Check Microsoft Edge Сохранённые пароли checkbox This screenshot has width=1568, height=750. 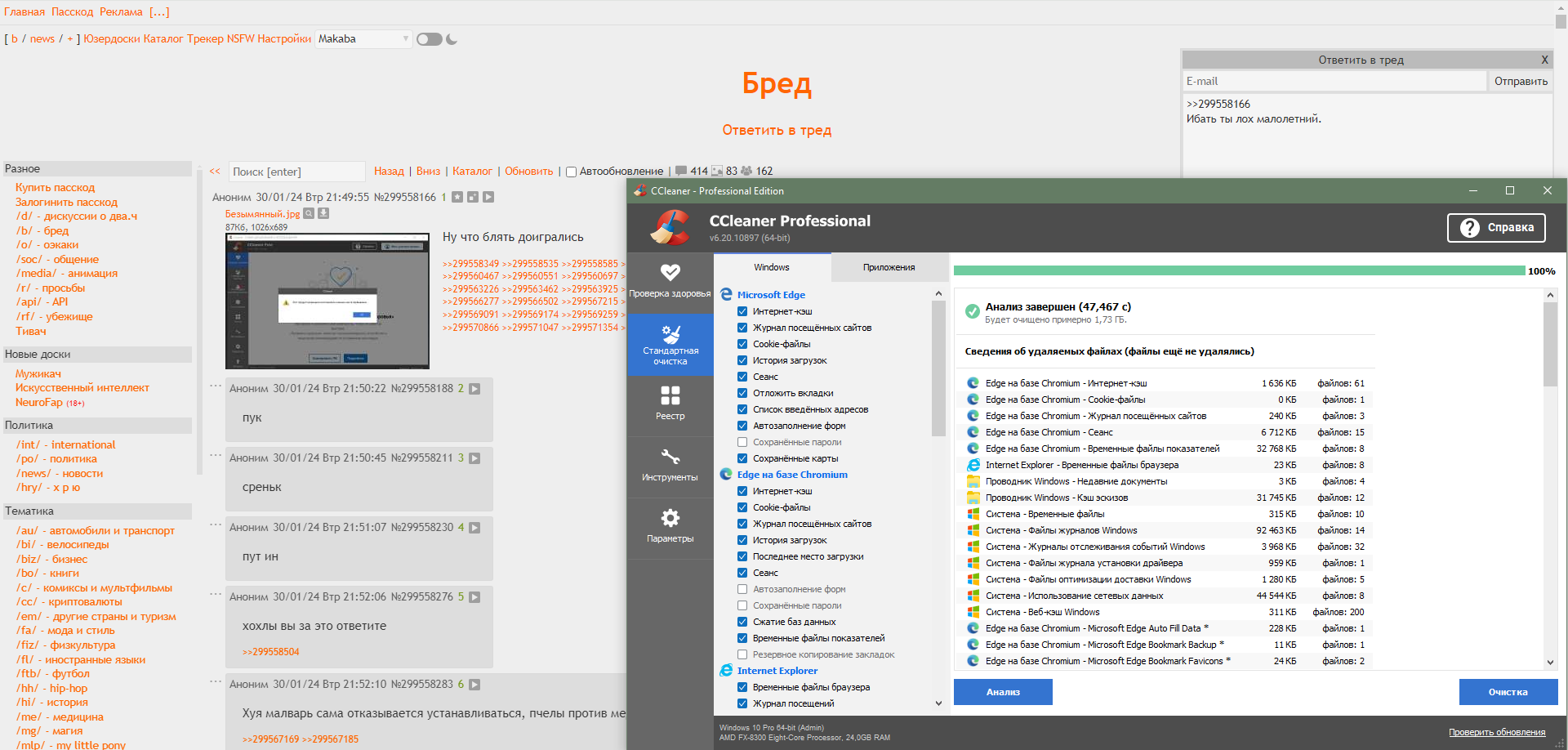[742, 442]
